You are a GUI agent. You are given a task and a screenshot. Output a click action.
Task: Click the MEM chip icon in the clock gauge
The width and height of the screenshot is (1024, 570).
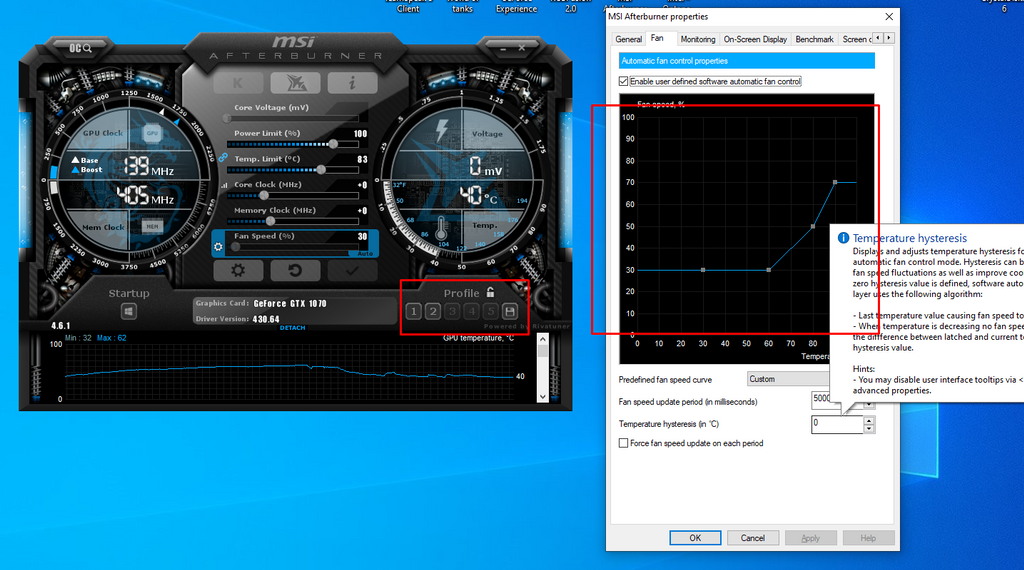point(152,227)
